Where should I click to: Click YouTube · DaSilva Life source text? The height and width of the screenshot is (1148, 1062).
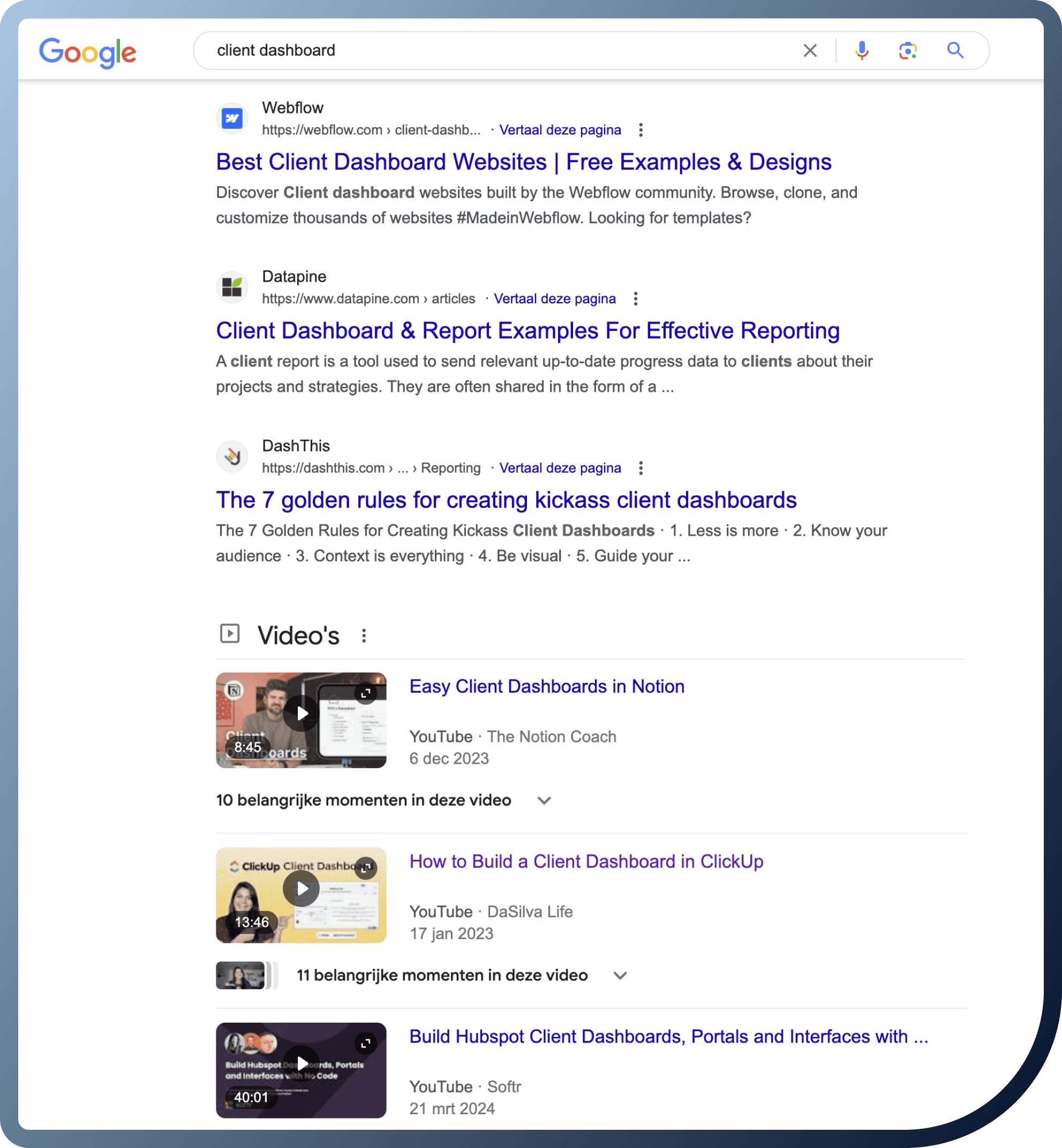coord(491,911)
